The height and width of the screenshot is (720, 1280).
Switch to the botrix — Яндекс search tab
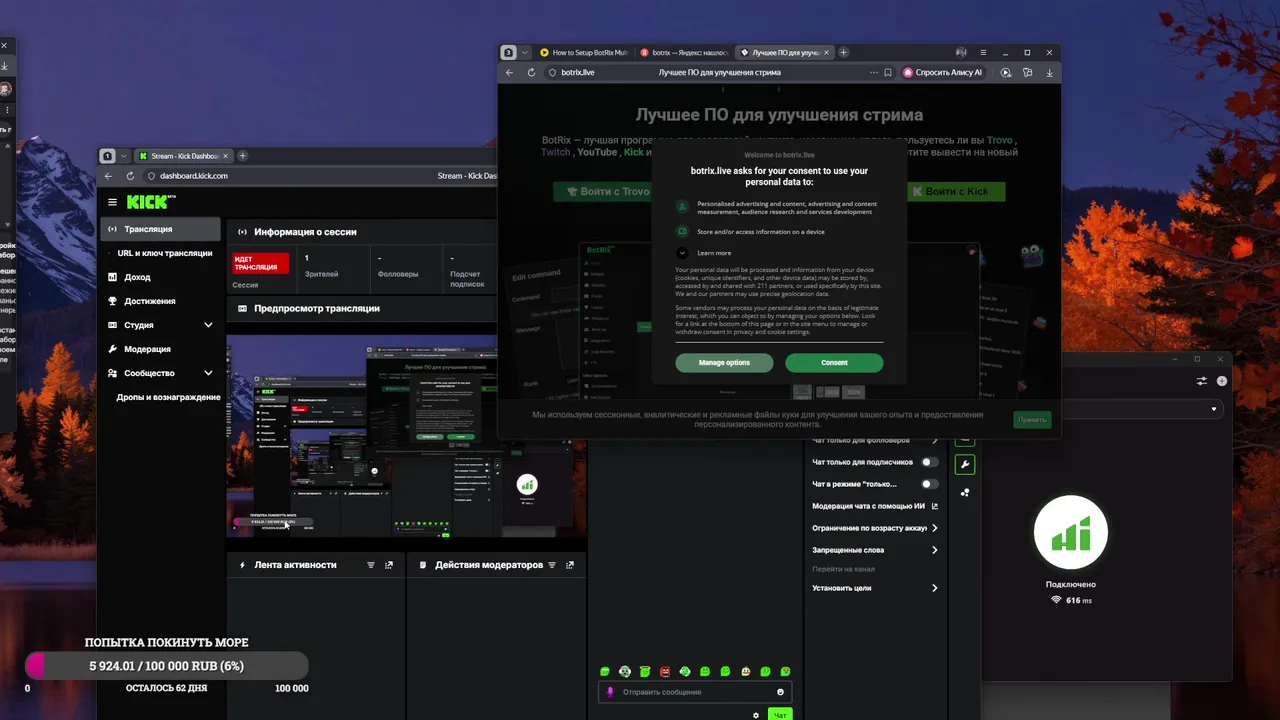pos(684,52)
